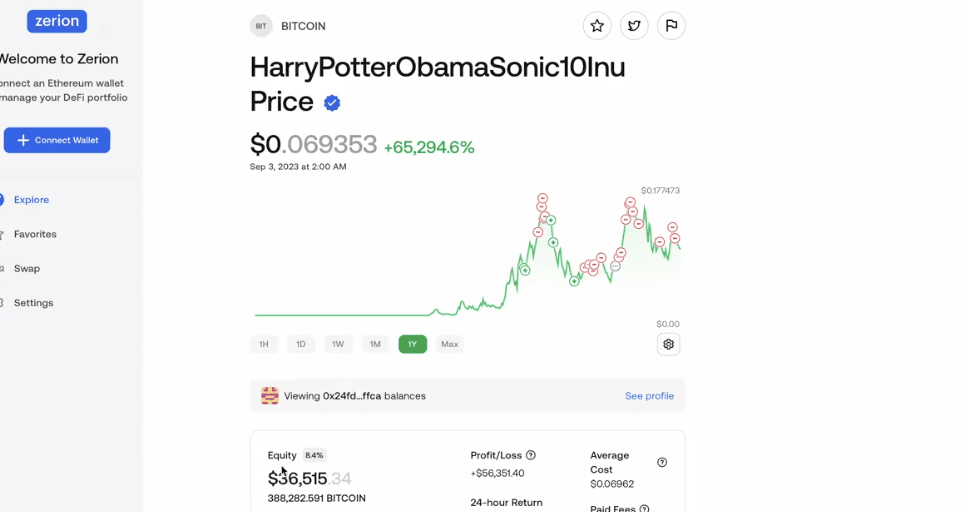Viewport: 966px width, 512px height.
Task: Click the flag report icon
Action: point(671,26)
